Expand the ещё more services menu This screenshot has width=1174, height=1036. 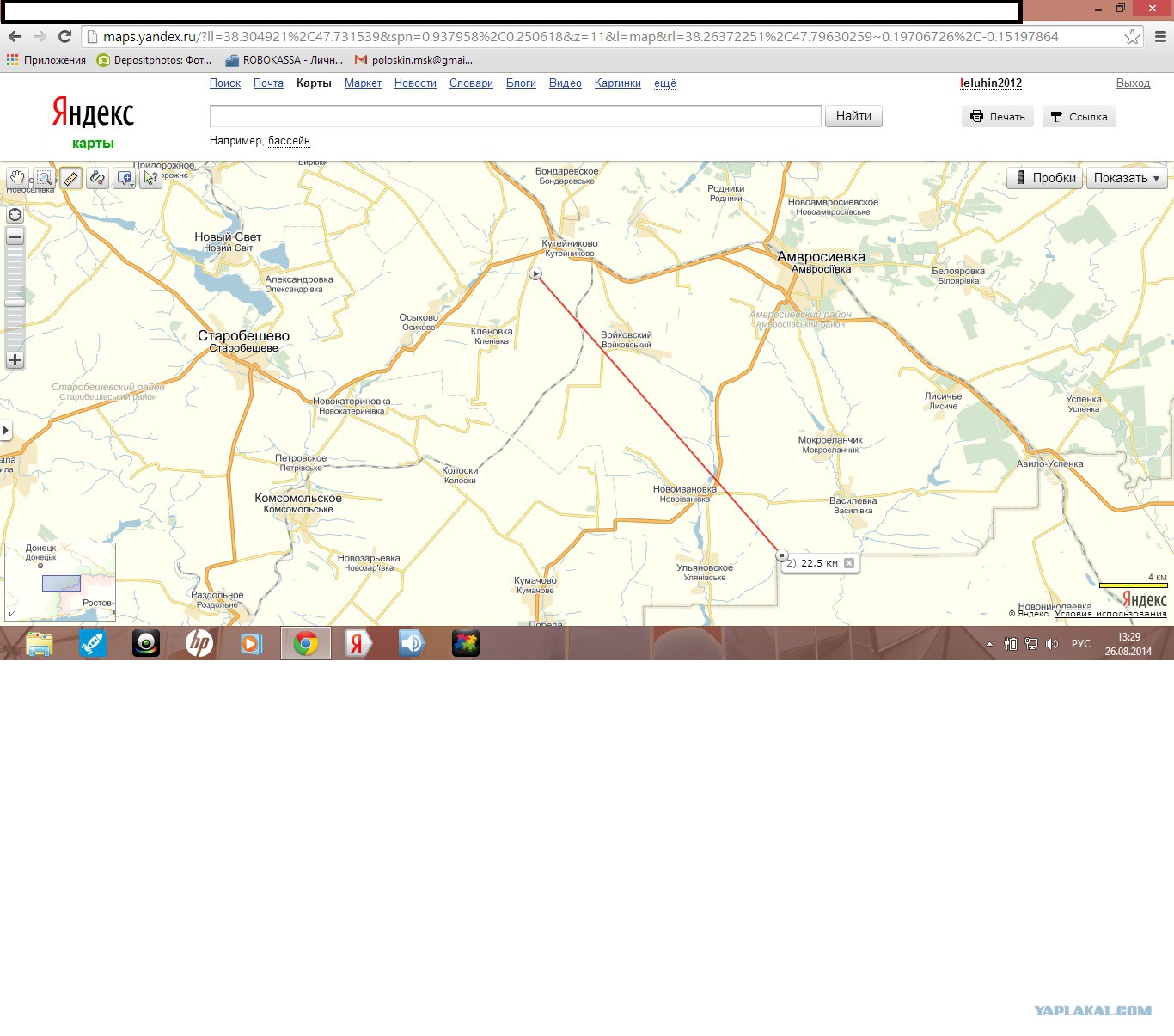pos(665,83)
